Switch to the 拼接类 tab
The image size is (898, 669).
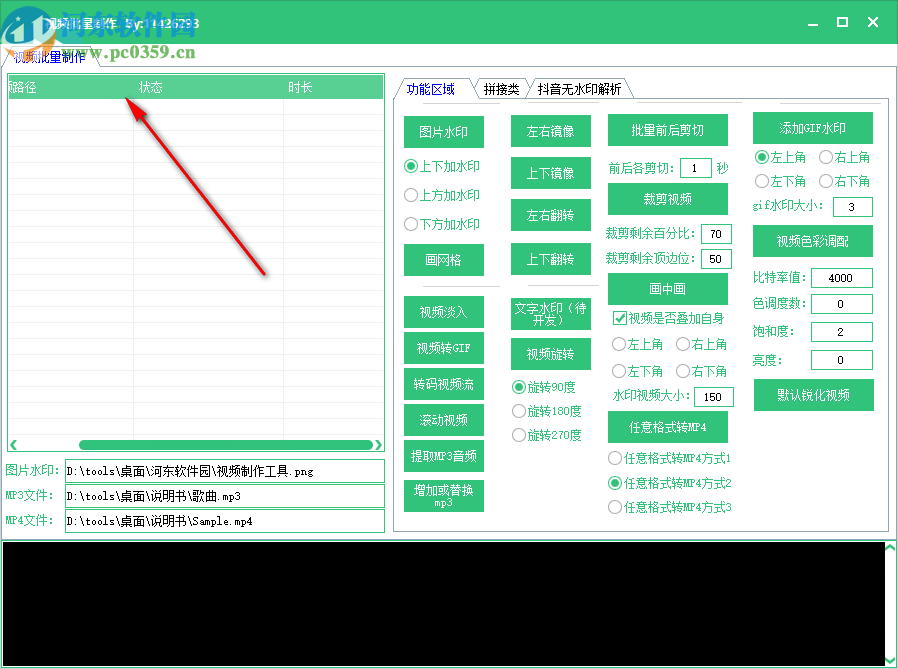pos(502,89)
